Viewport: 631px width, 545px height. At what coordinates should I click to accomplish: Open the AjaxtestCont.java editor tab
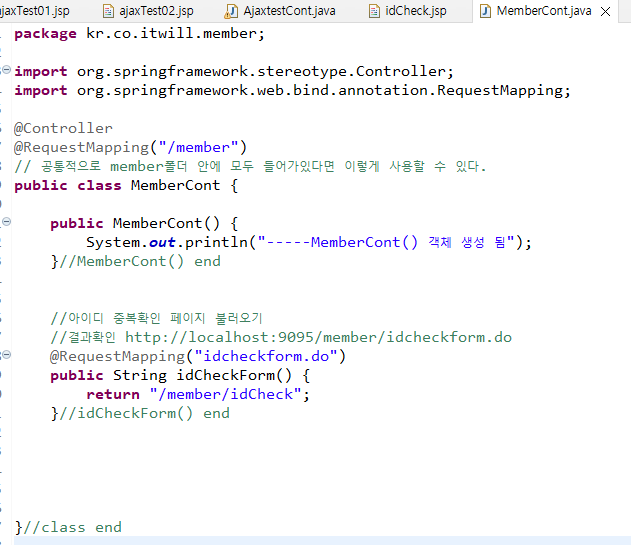[280, 11]
